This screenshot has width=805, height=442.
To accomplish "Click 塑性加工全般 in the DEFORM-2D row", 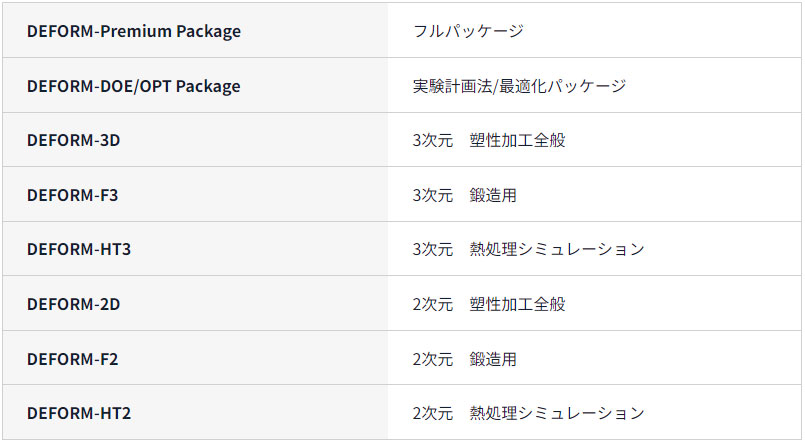I will 517,304.
